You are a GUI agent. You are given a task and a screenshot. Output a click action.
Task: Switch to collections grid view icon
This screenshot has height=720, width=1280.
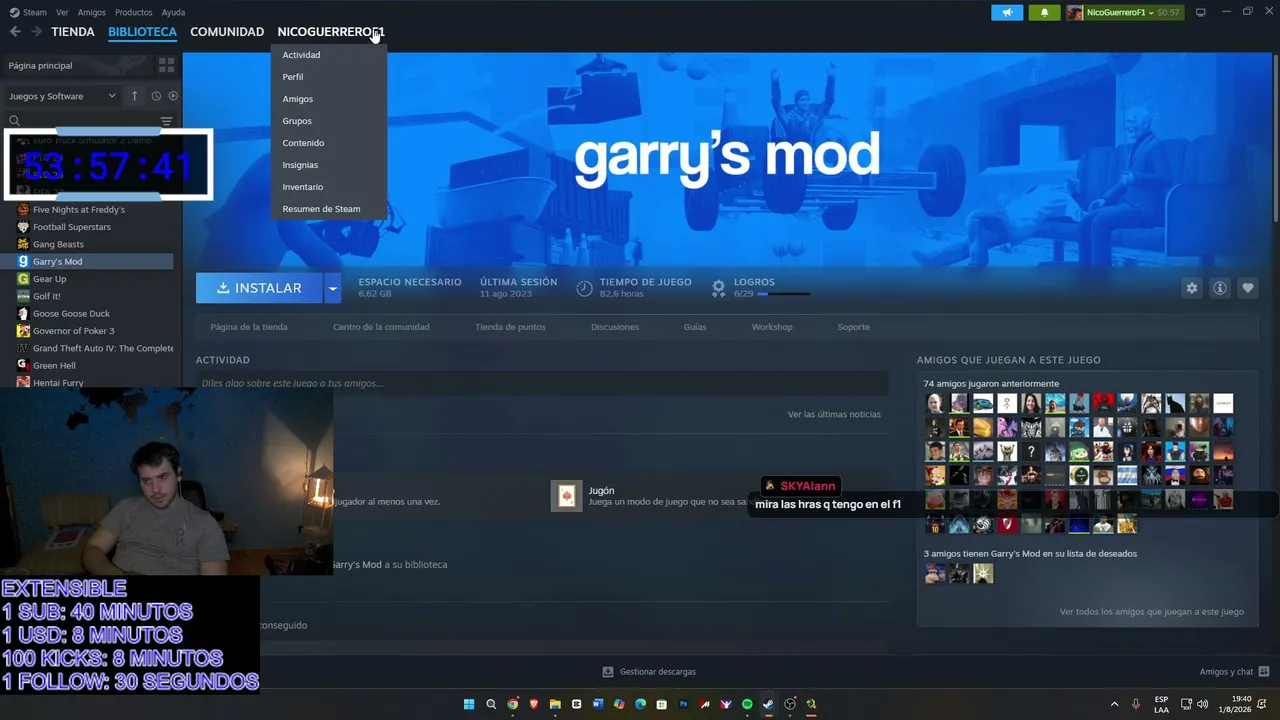click(166, 65)
